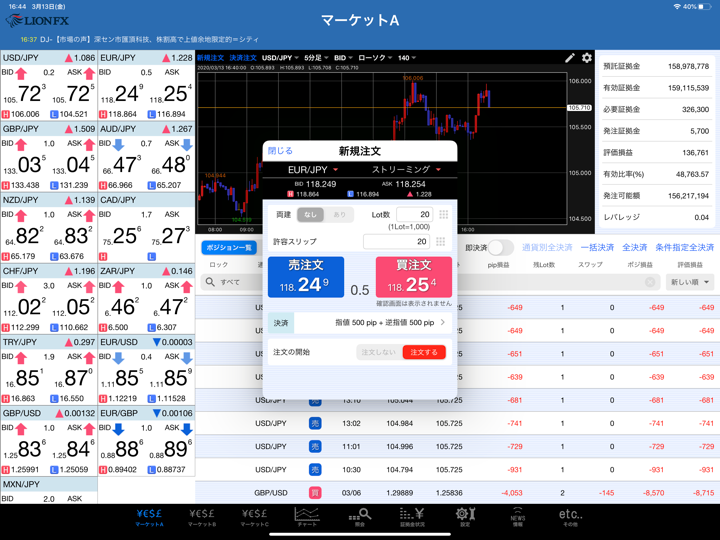Toggle the 即決済 switch
Viewport: 720px width, 540px height.
pyautogui.click(x=499, y=247)
